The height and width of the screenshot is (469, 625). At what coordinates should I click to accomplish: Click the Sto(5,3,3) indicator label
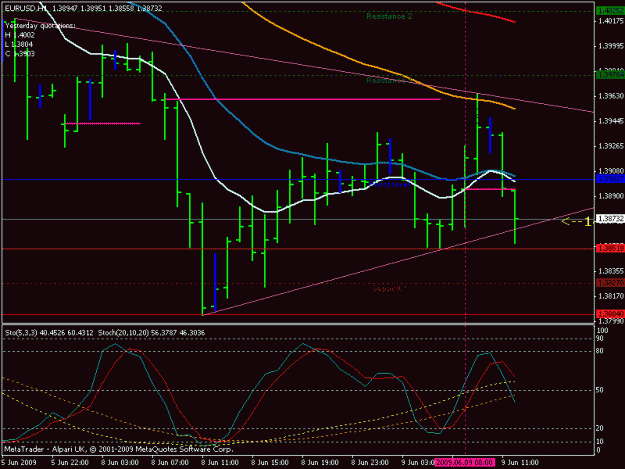[x=49, y=332]
